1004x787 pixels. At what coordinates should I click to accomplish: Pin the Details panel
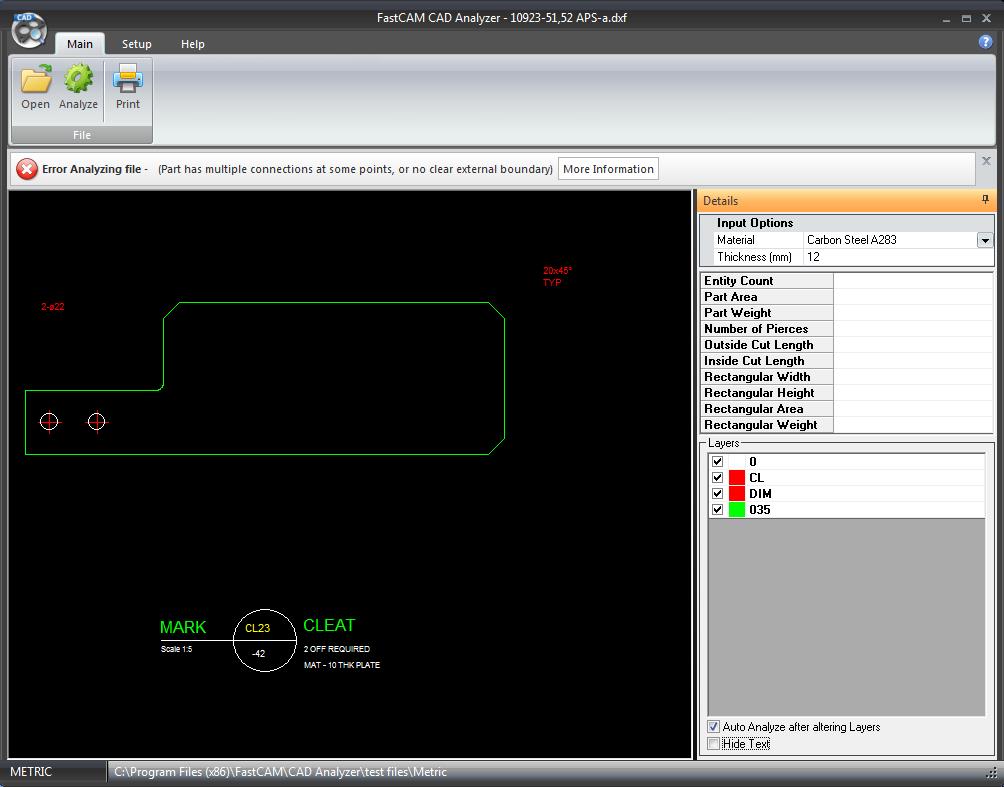985,200
